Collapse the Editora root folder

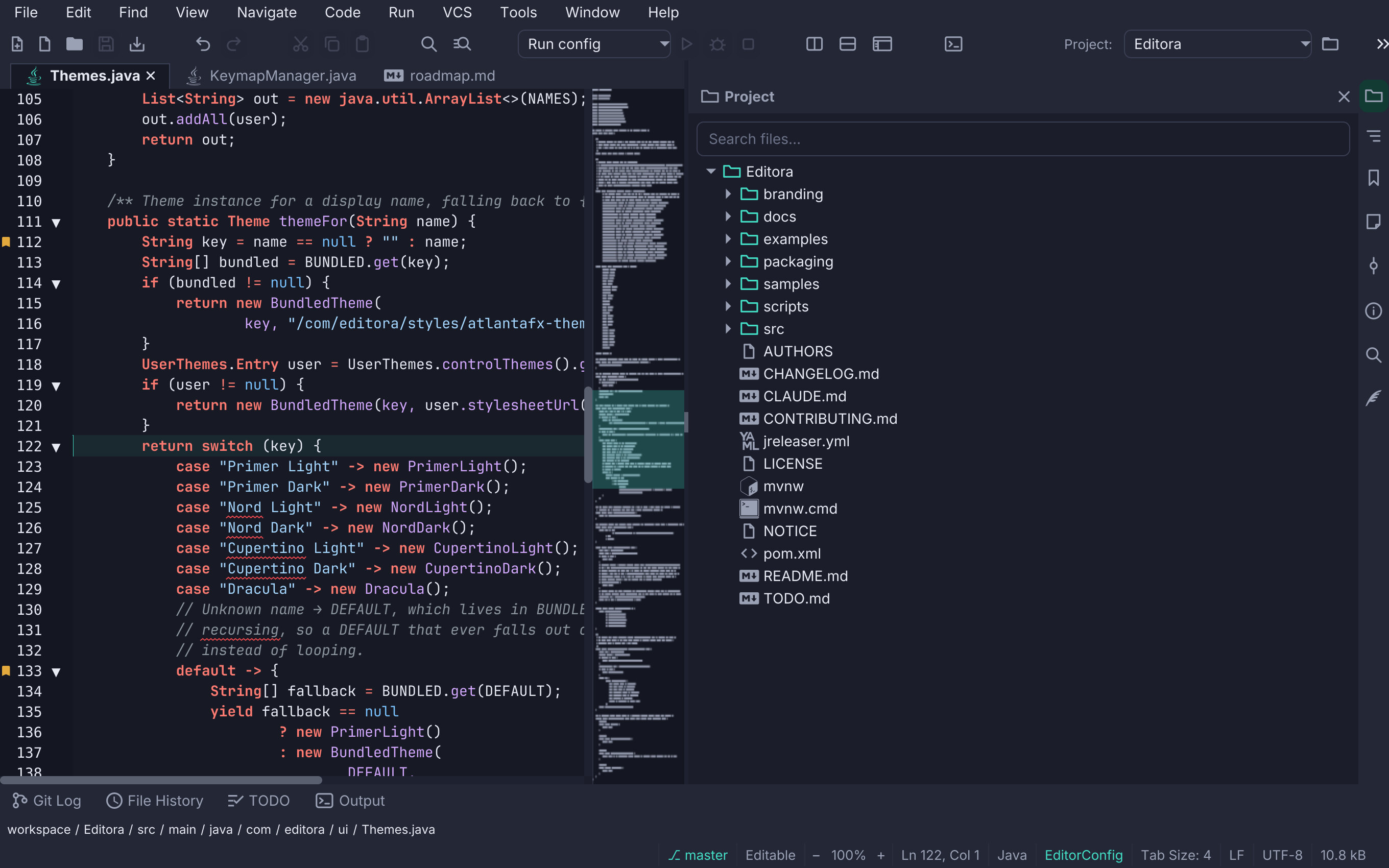[x=710, y=172]
